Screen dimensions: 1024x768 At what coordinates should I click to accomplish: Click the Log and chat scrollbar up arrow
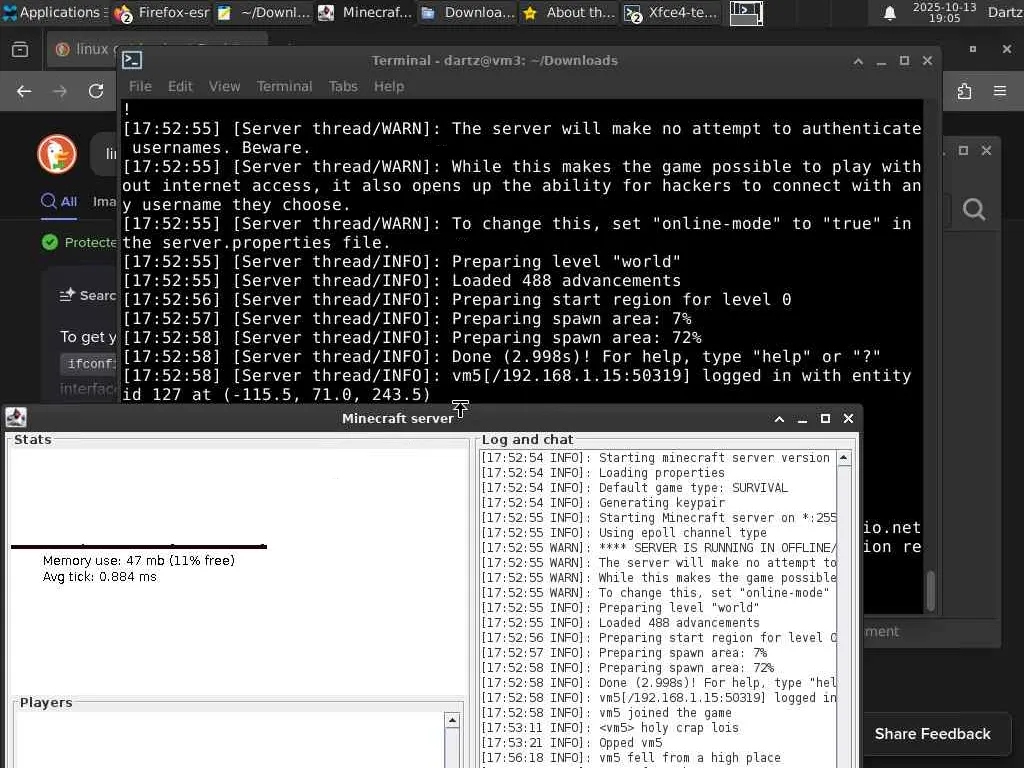(844, 458)
